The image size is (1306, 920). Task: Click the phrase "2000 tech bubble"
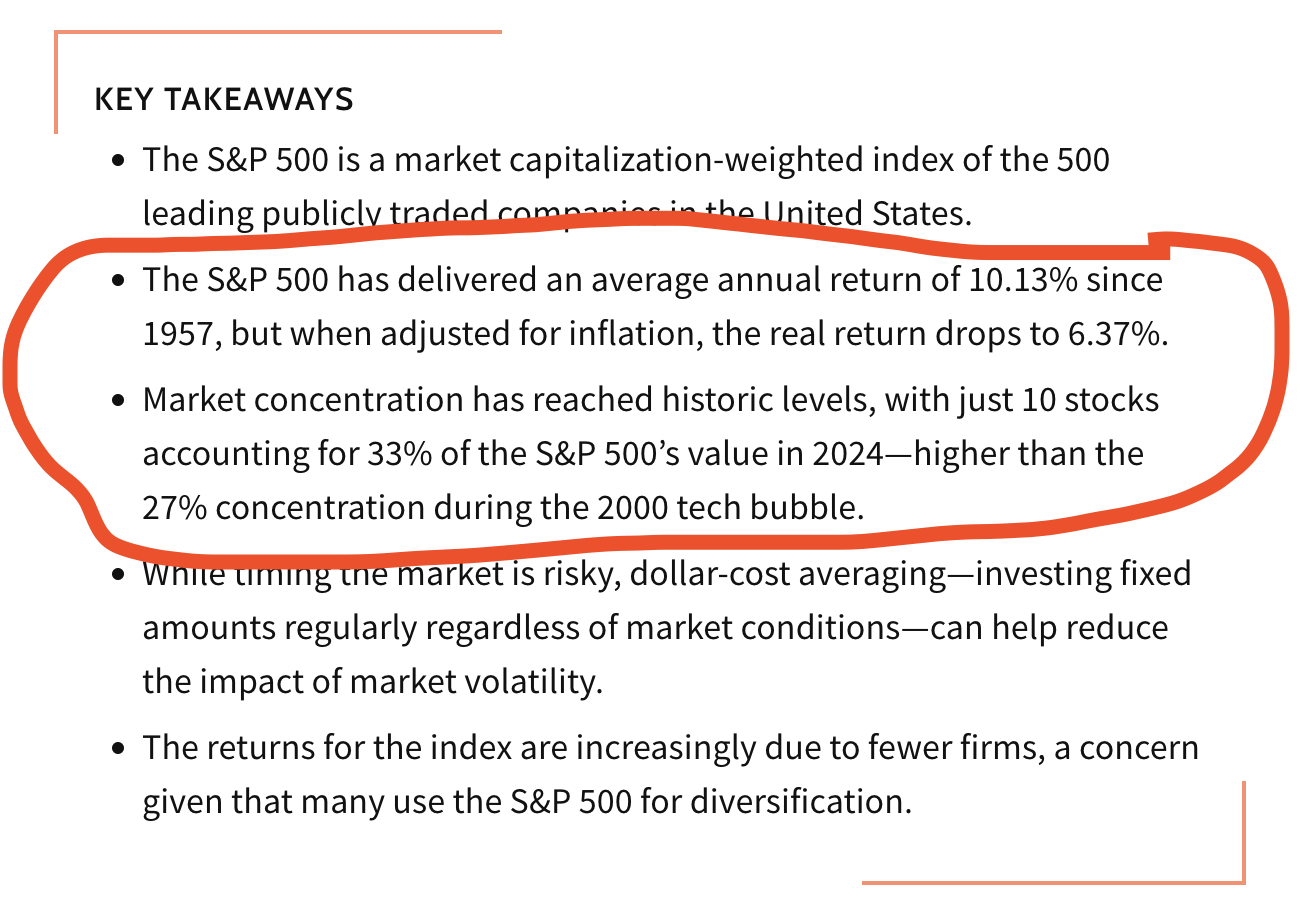coord(730,508)
